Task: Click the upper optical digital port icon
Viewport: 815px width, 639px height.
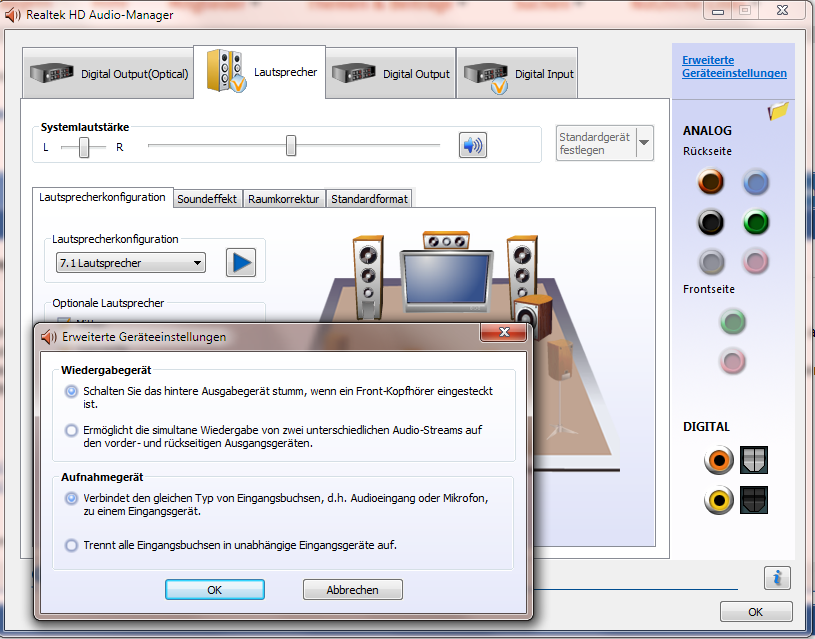Action: (754, 460)
